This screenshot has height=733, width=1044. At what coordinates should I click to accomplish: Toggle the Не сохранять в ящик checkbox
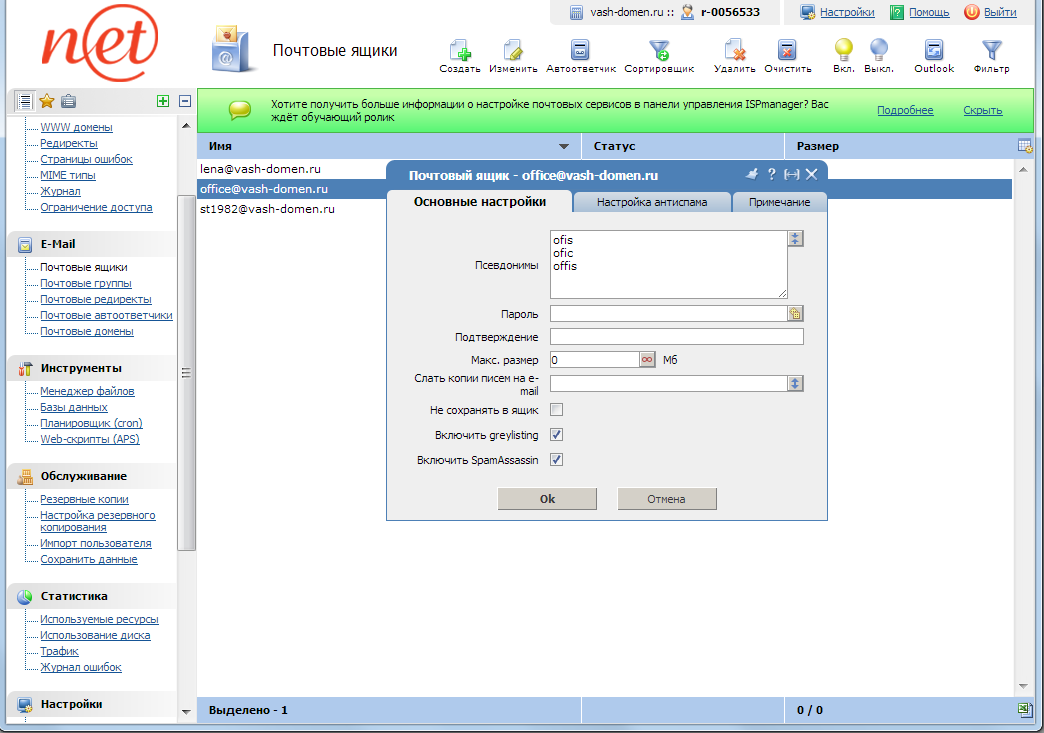557,410
